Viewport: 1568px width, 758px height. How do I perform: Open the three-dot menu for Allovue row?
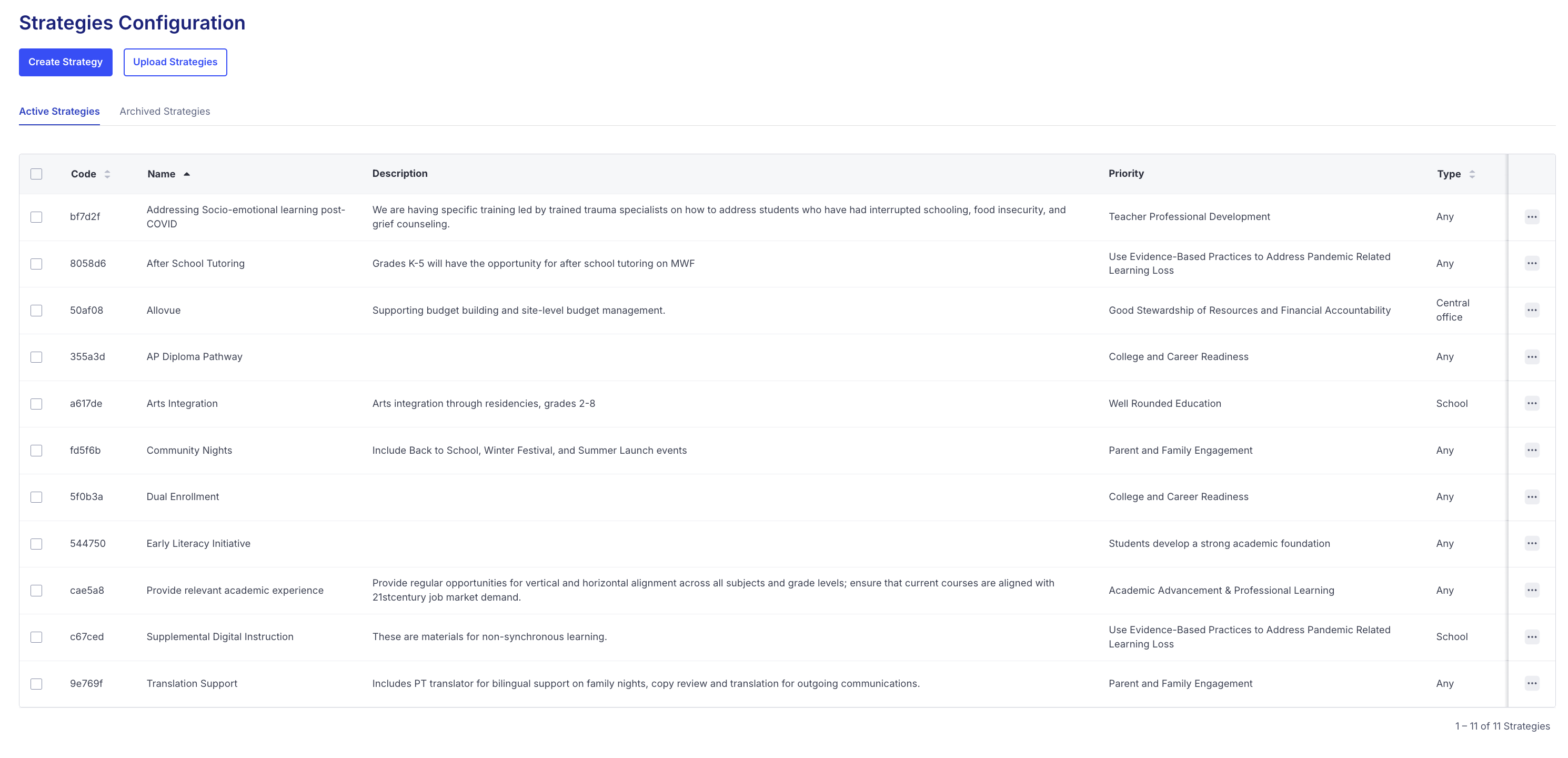click(1532, 311)
